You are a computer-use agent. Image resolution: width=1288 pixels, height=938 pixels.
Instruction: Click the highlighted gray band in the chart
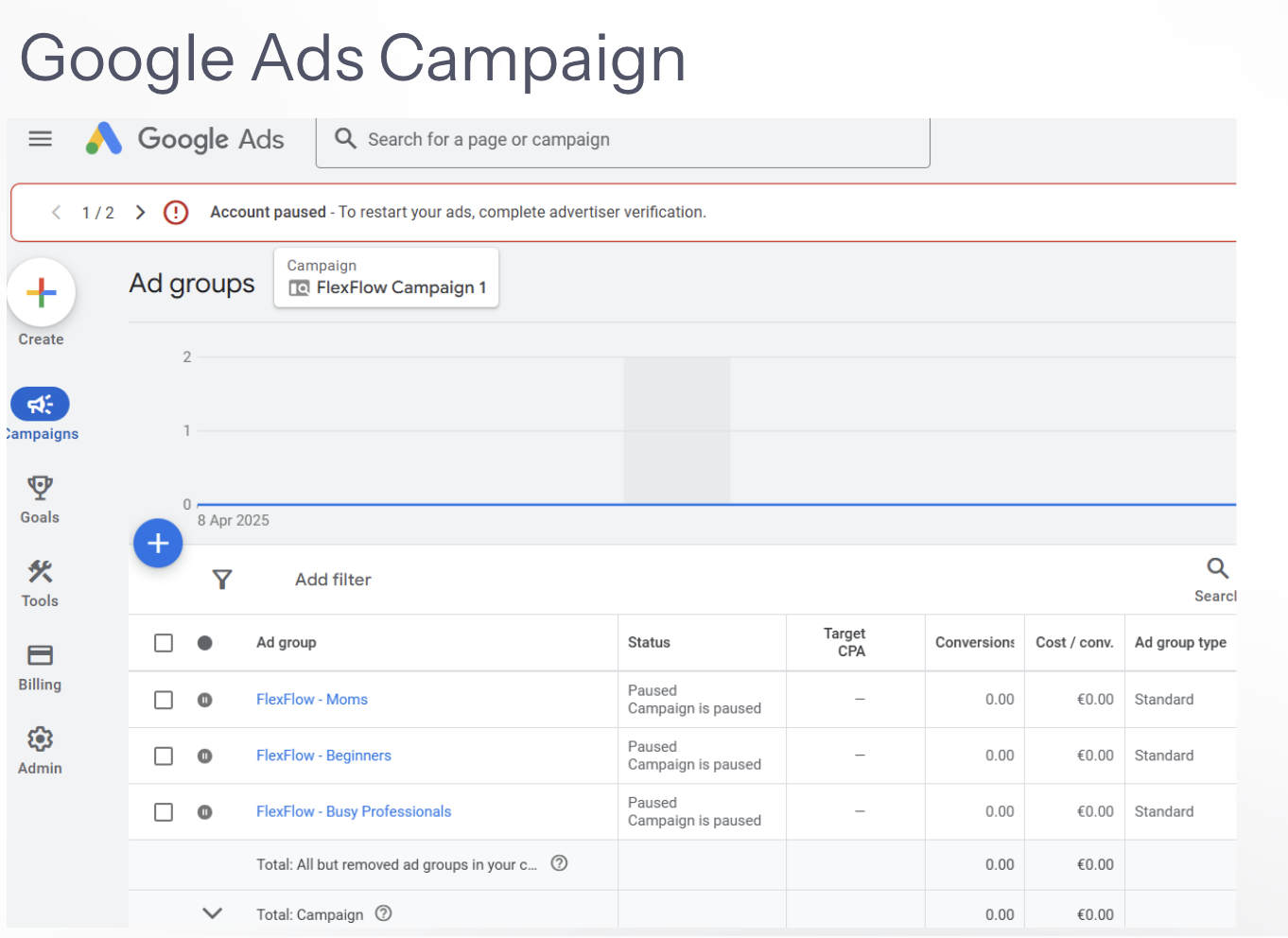[676, 430]
